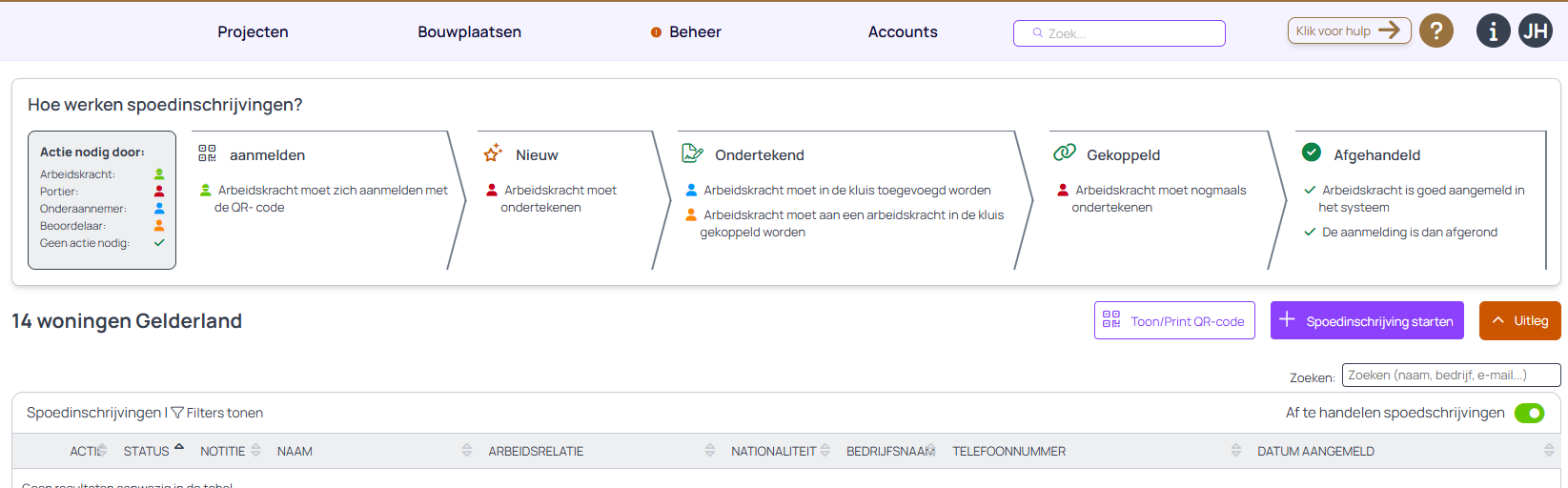Open the Beheer menu
This screenshot has height=488, width=1568.
pyautogui.click(x=695, y=32)
